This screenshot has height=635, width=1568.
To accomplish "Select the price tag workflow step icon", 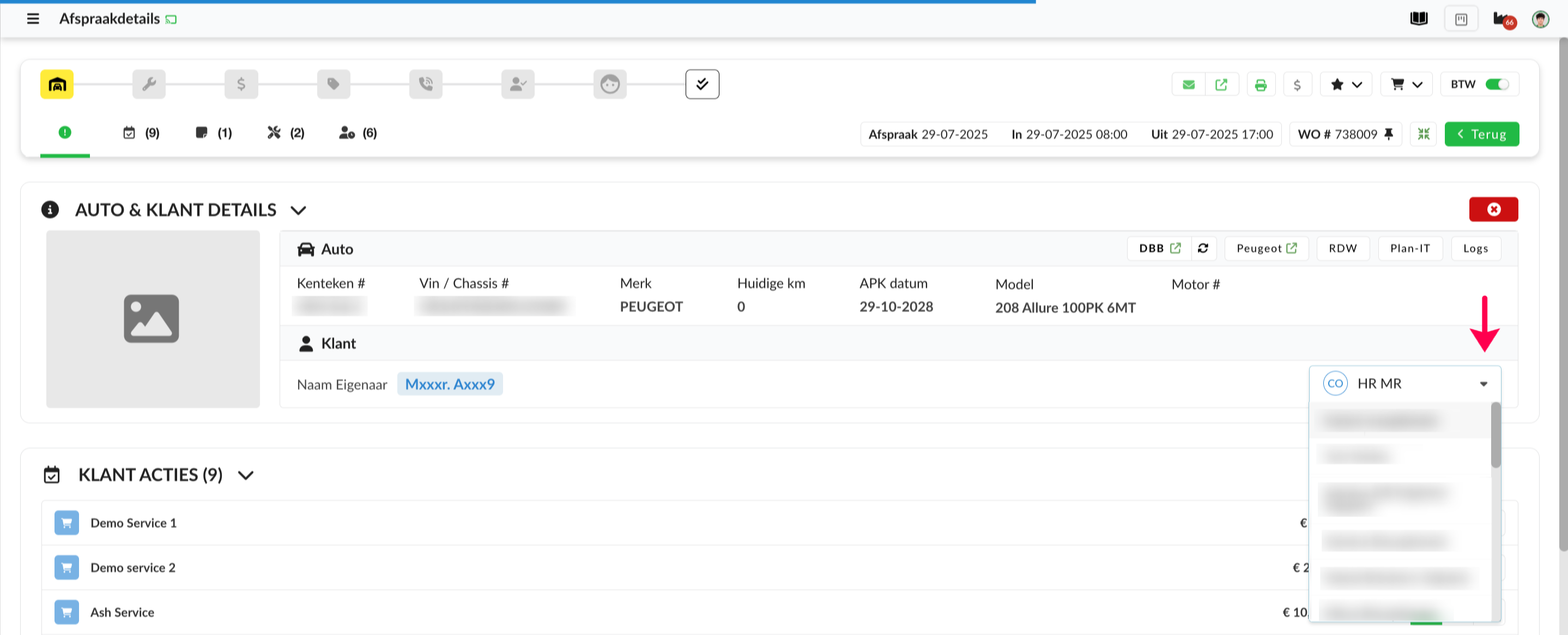I will pos(334,84).
